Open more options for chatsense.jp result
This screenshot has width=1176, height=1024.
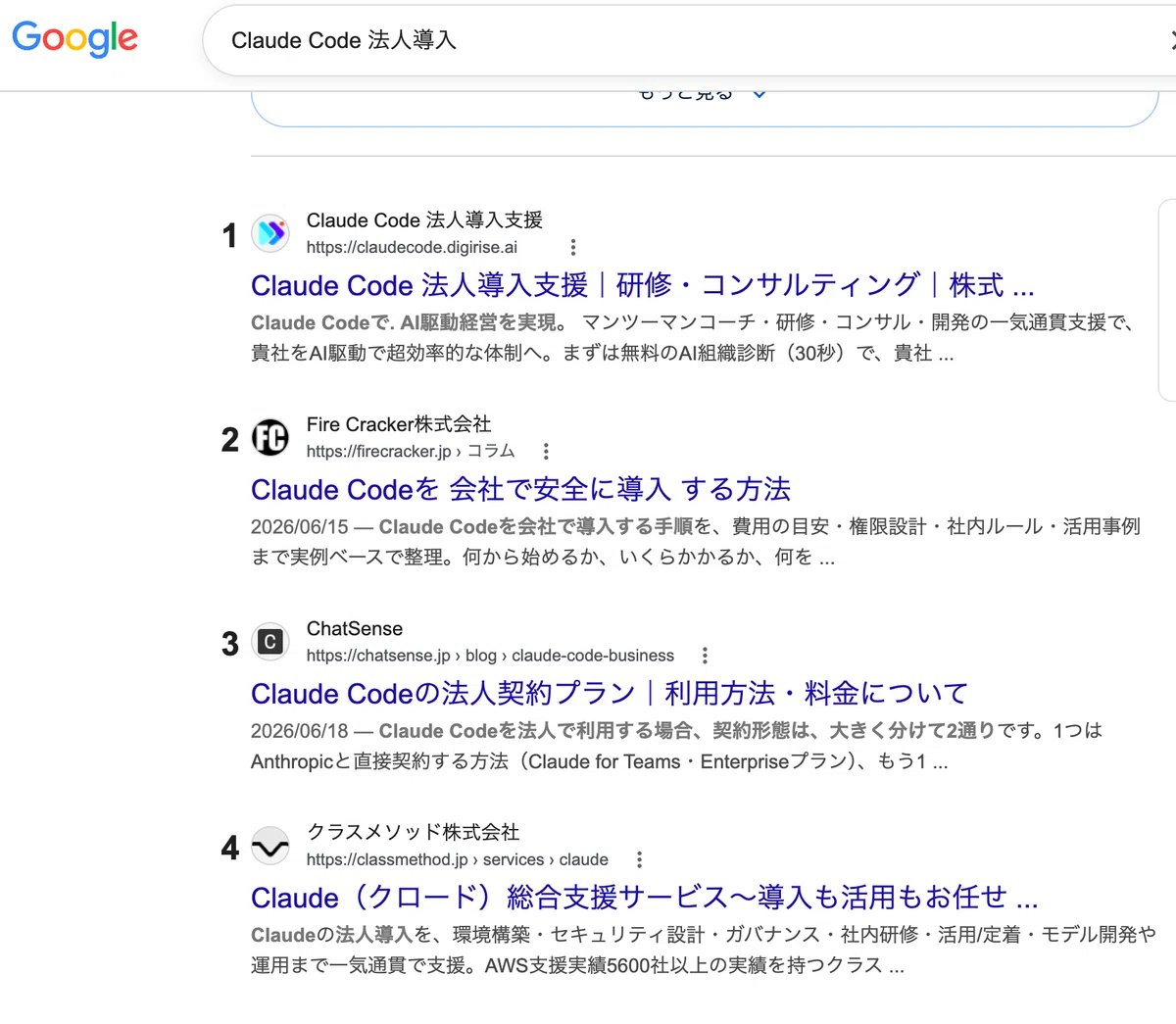(705, 656)
